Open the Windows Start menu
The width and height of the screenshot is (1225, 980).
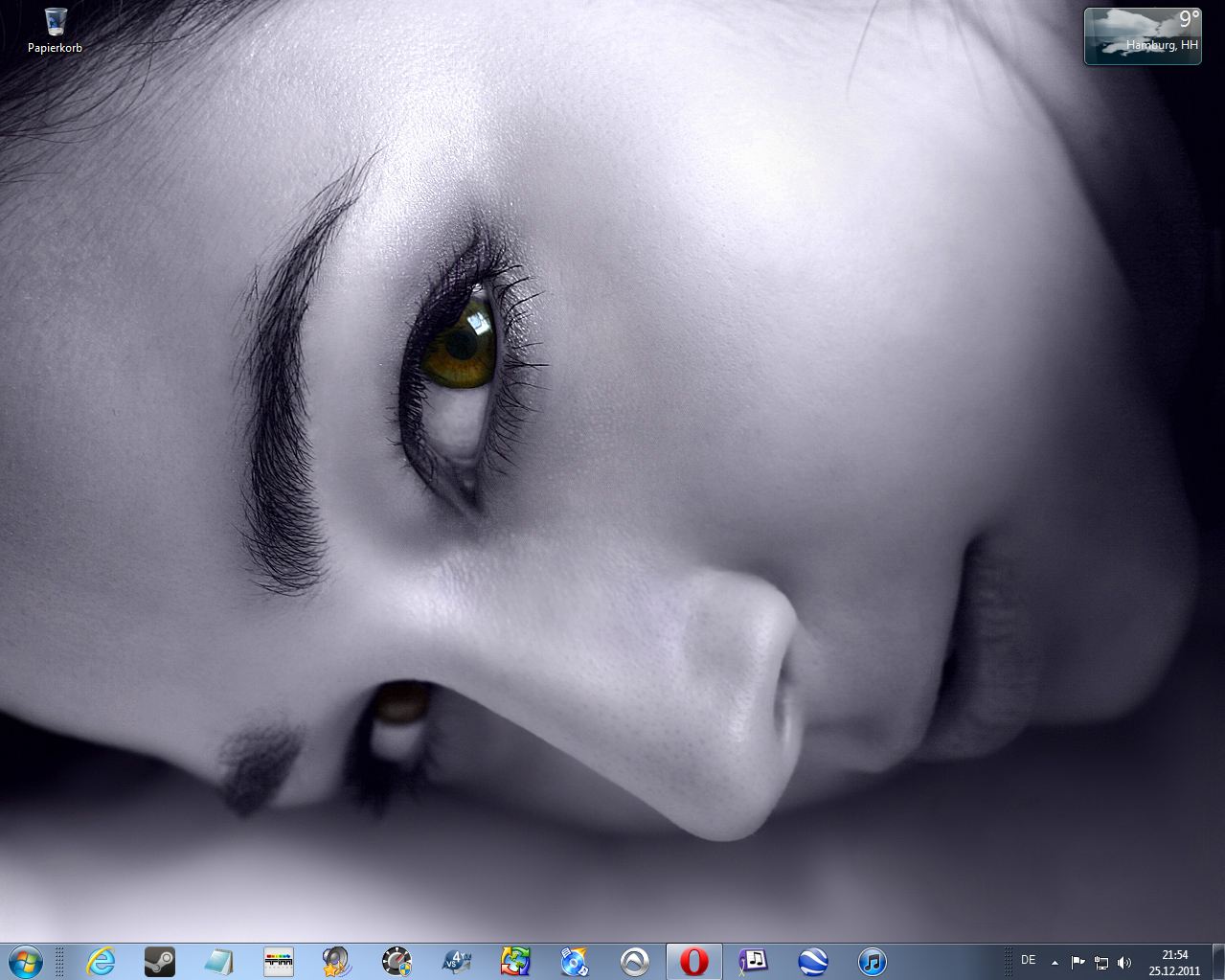point(26,960)
